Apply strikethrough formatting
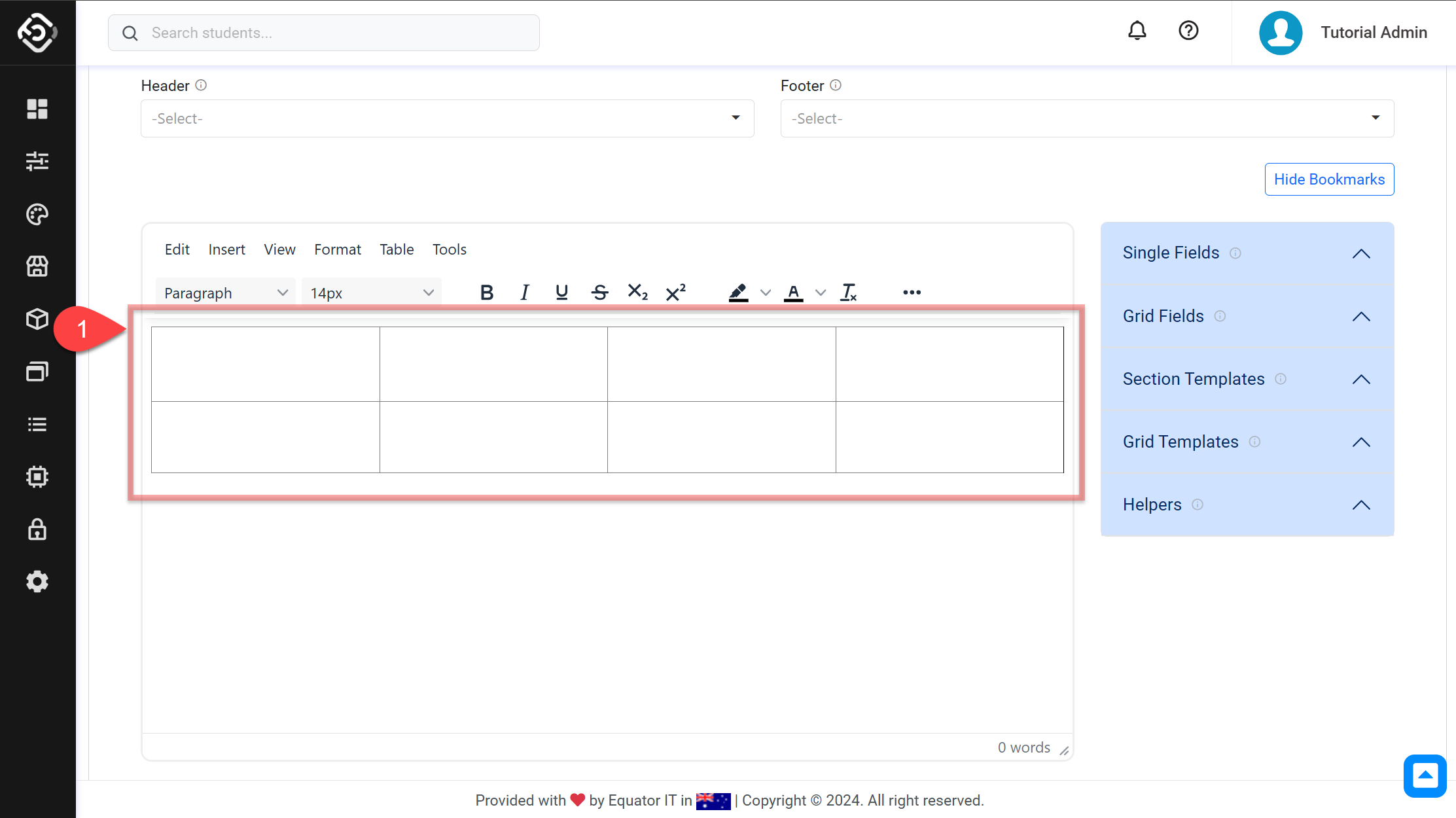 599,293
